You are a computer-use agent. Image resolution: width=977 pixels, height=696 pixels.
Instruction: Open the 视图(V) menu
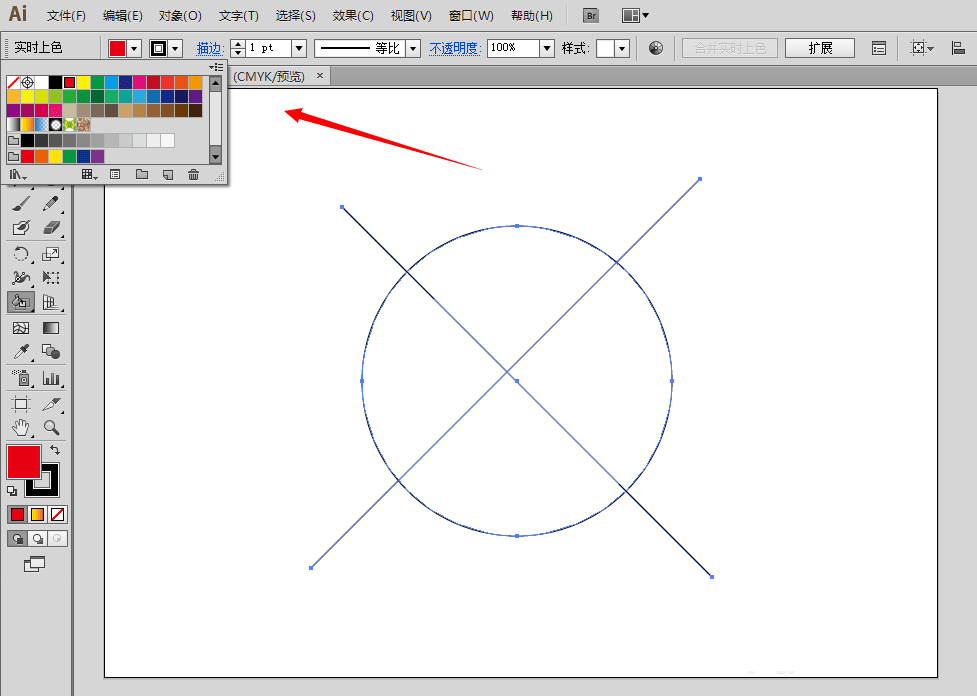pos(411,16)
